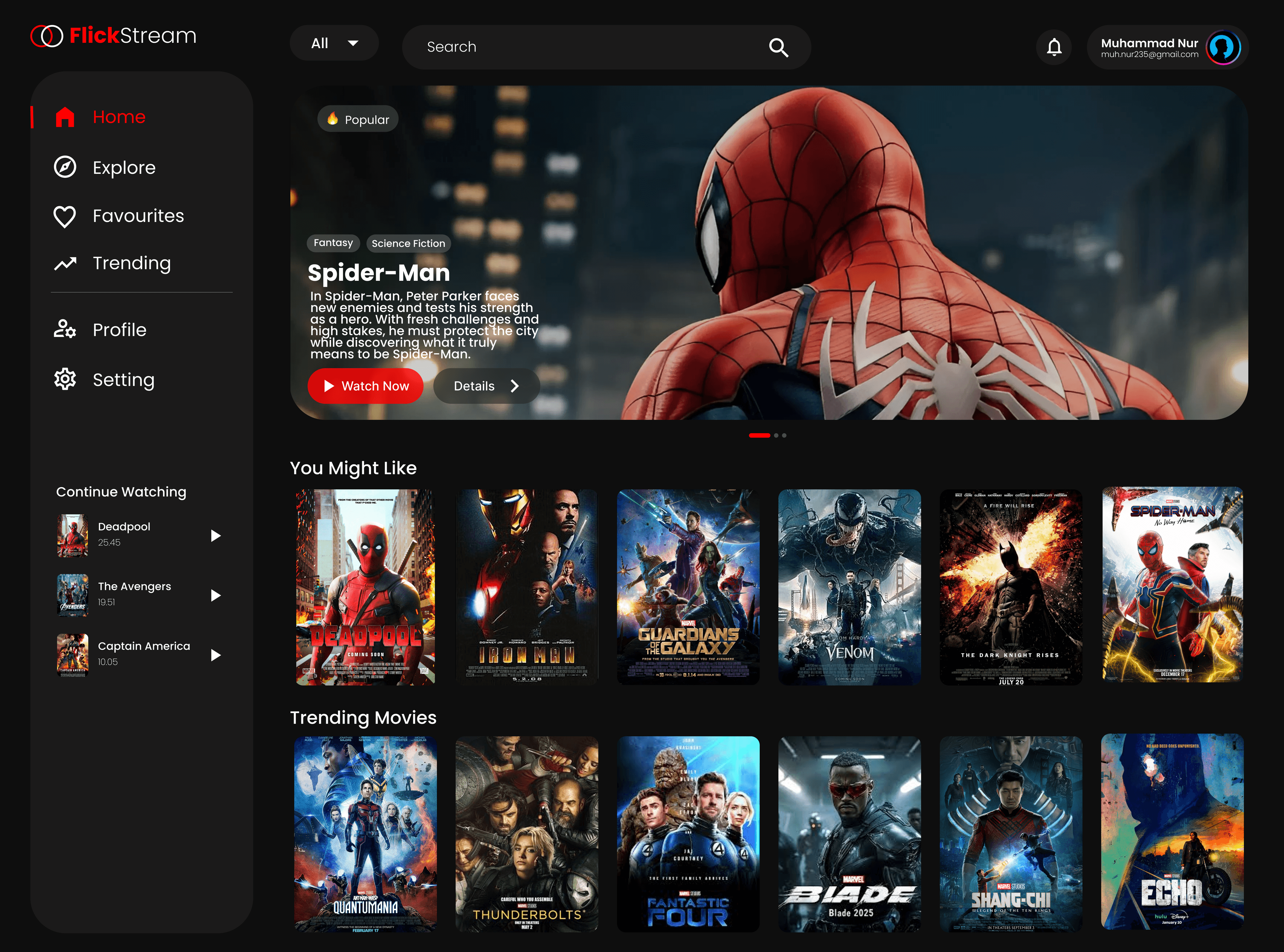The width and height of the screenshot is (1284, 952).
Task: Open the All category dropdown
Action: tap(334, 43)
